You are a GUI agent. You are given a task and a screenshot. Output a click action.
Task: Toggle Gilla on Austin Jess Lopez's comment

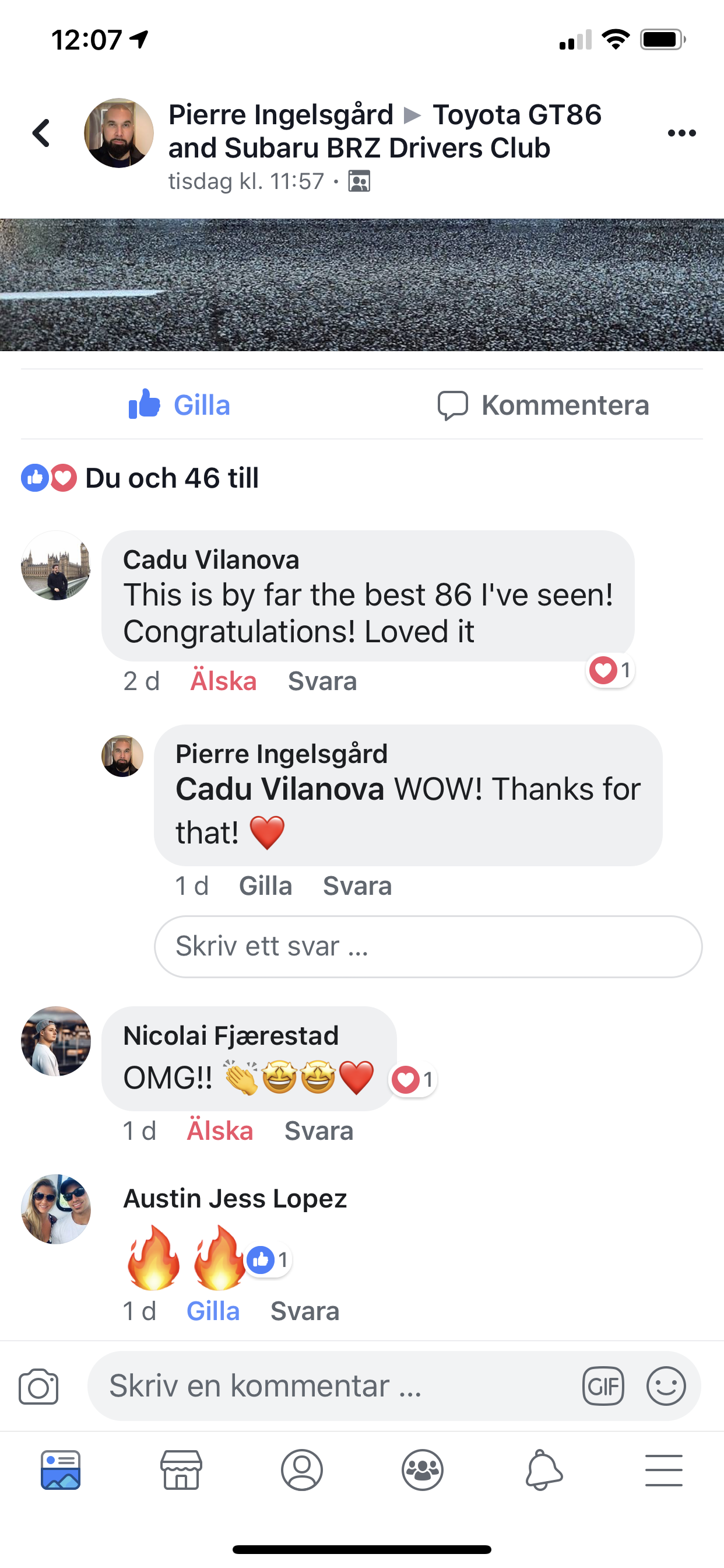pos(213,1311)
